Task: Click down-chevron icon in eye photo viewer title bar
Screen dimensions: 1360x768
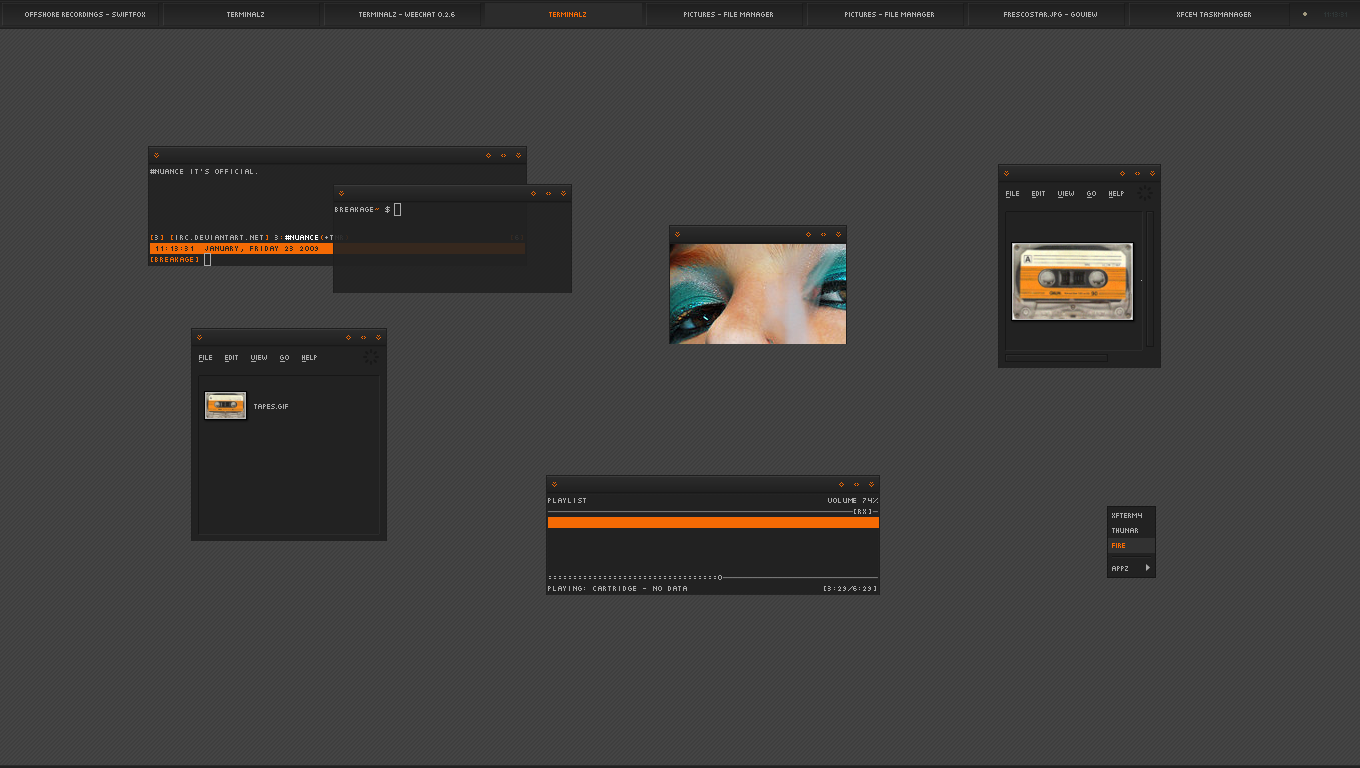Action: click(838, 234)
